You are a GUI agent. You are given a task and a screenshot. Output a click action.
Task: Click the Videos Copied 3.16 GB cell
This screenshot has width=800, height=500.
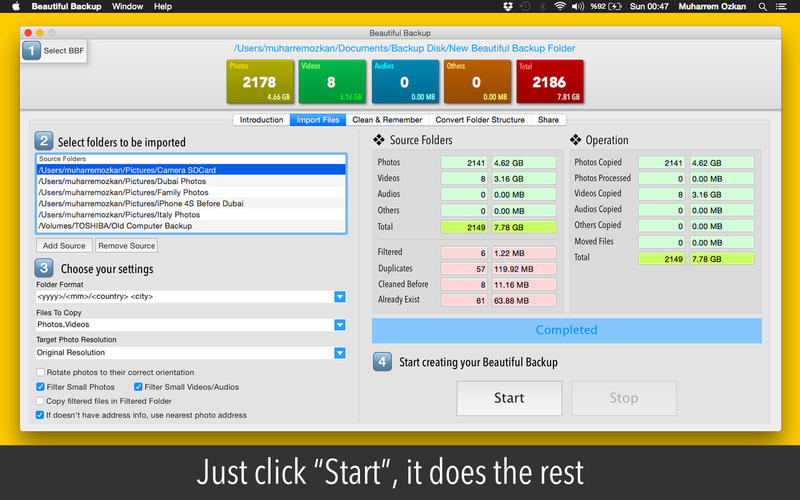[721, 194]
